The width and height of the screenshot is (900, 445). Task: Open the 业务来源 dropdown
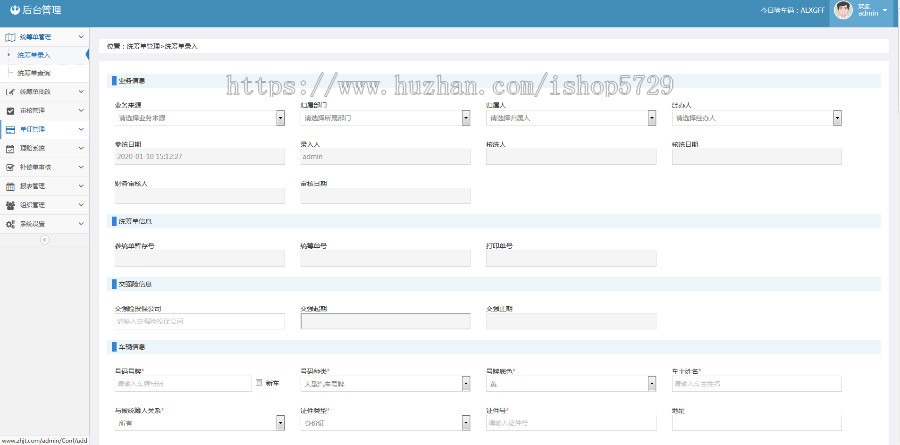pos(200,118)
